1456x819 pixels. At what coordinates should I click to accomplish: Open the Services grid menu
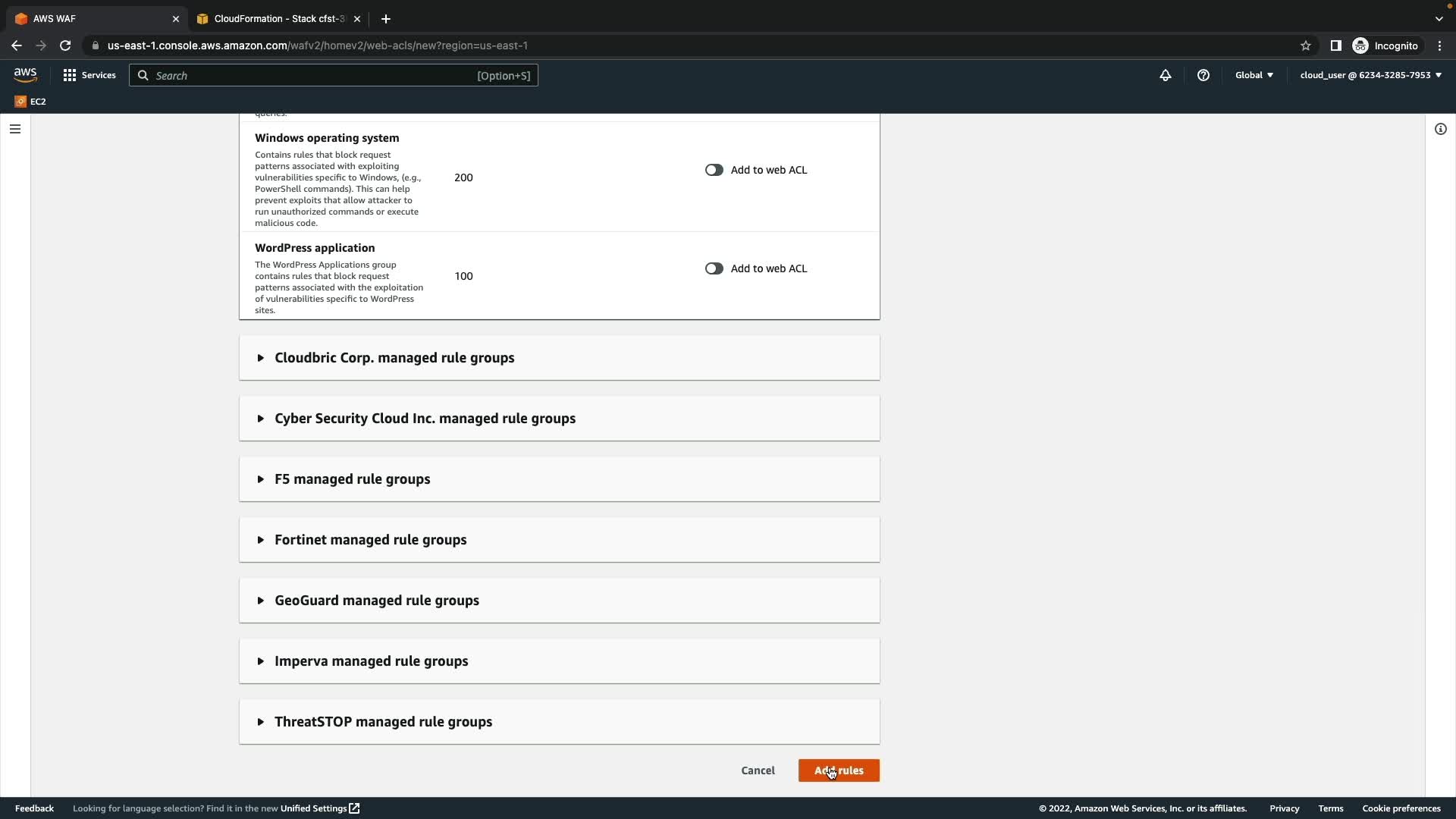[89, 75]
